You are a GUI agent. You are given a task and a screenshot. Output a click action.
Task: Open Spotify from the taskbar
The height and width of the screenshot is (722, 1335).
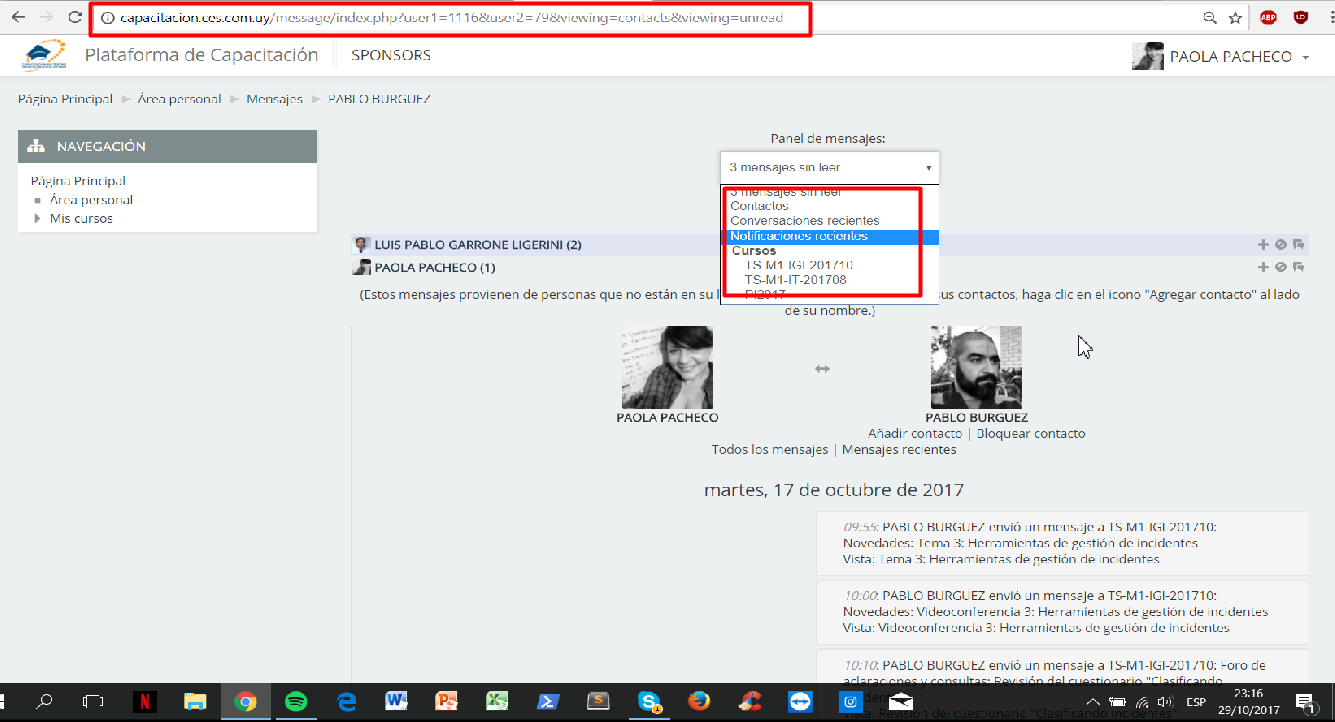click(x=296, y=701)
